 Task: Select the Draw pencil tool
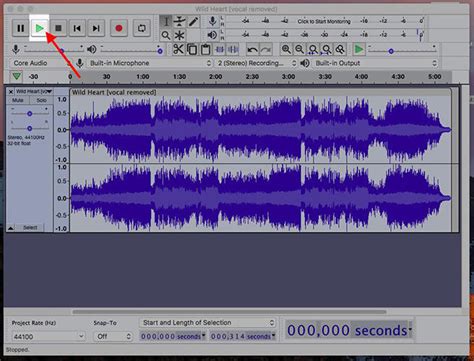193,22
